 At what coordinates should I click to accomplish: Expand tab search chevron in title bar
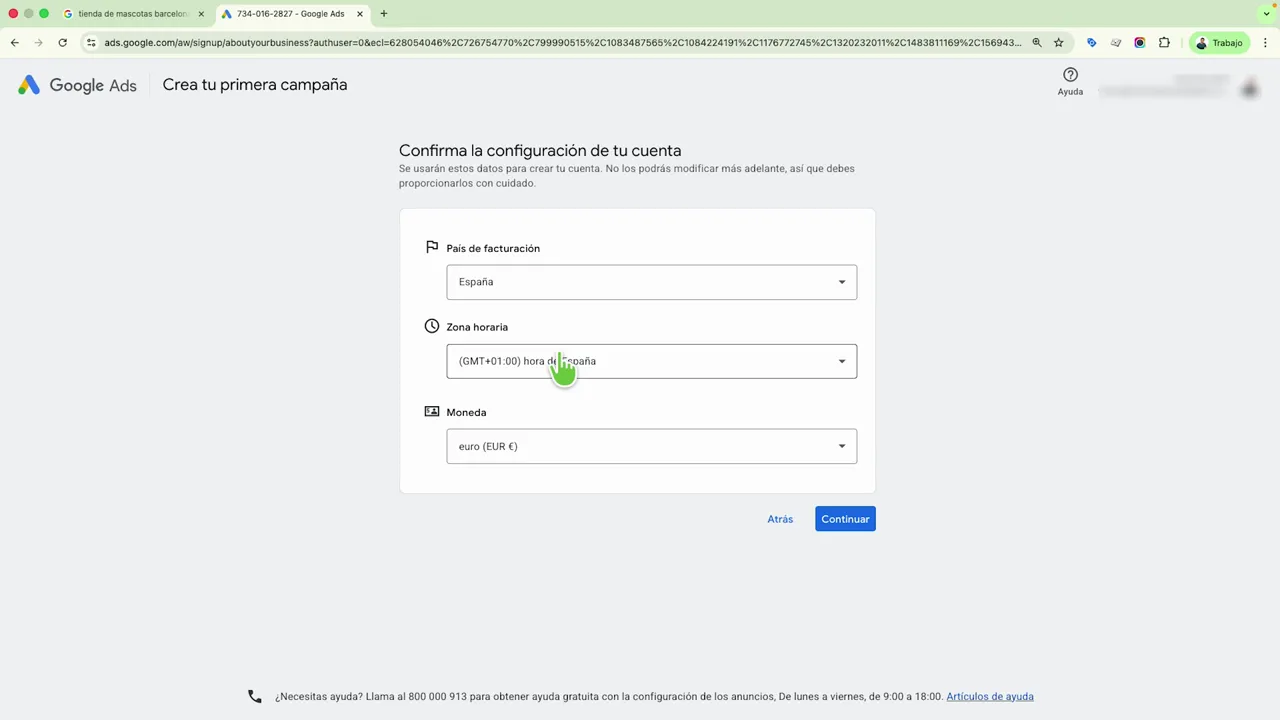click(1266, 14)
